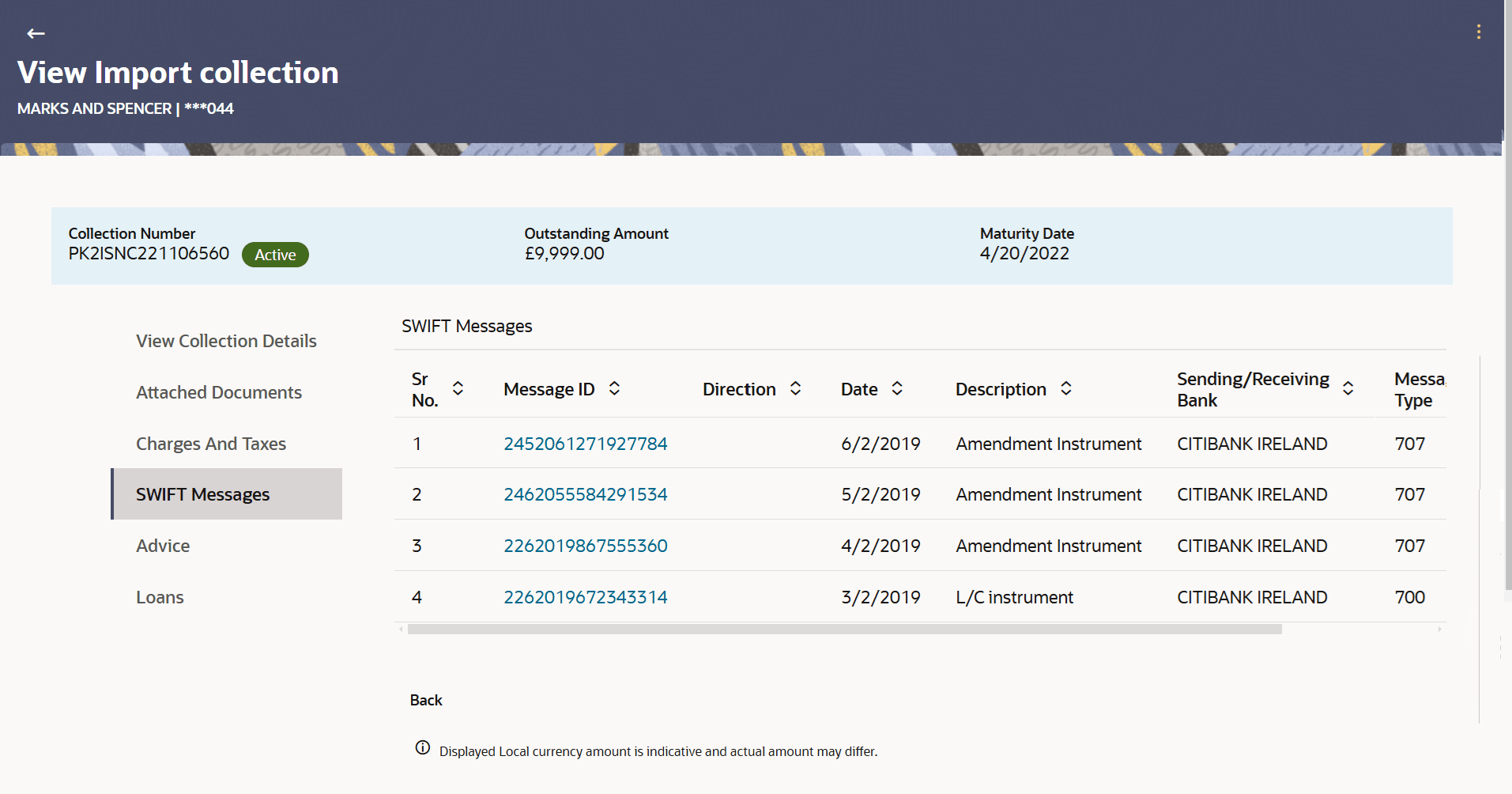
Task: Open message 2452061271927784
Action: tap(585, 443)
